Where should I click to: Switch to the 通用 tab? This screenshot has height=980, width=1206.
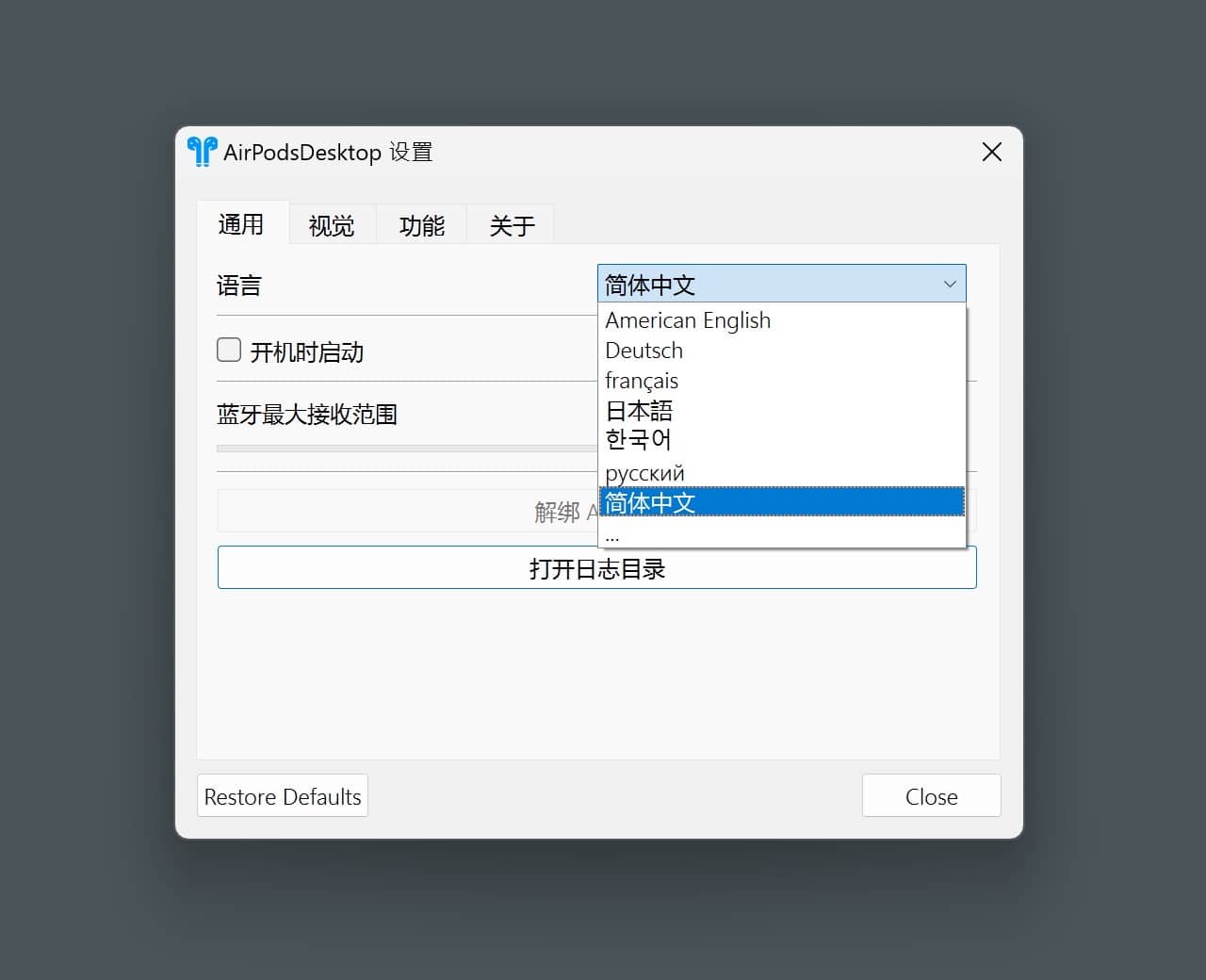coord(241,224)
